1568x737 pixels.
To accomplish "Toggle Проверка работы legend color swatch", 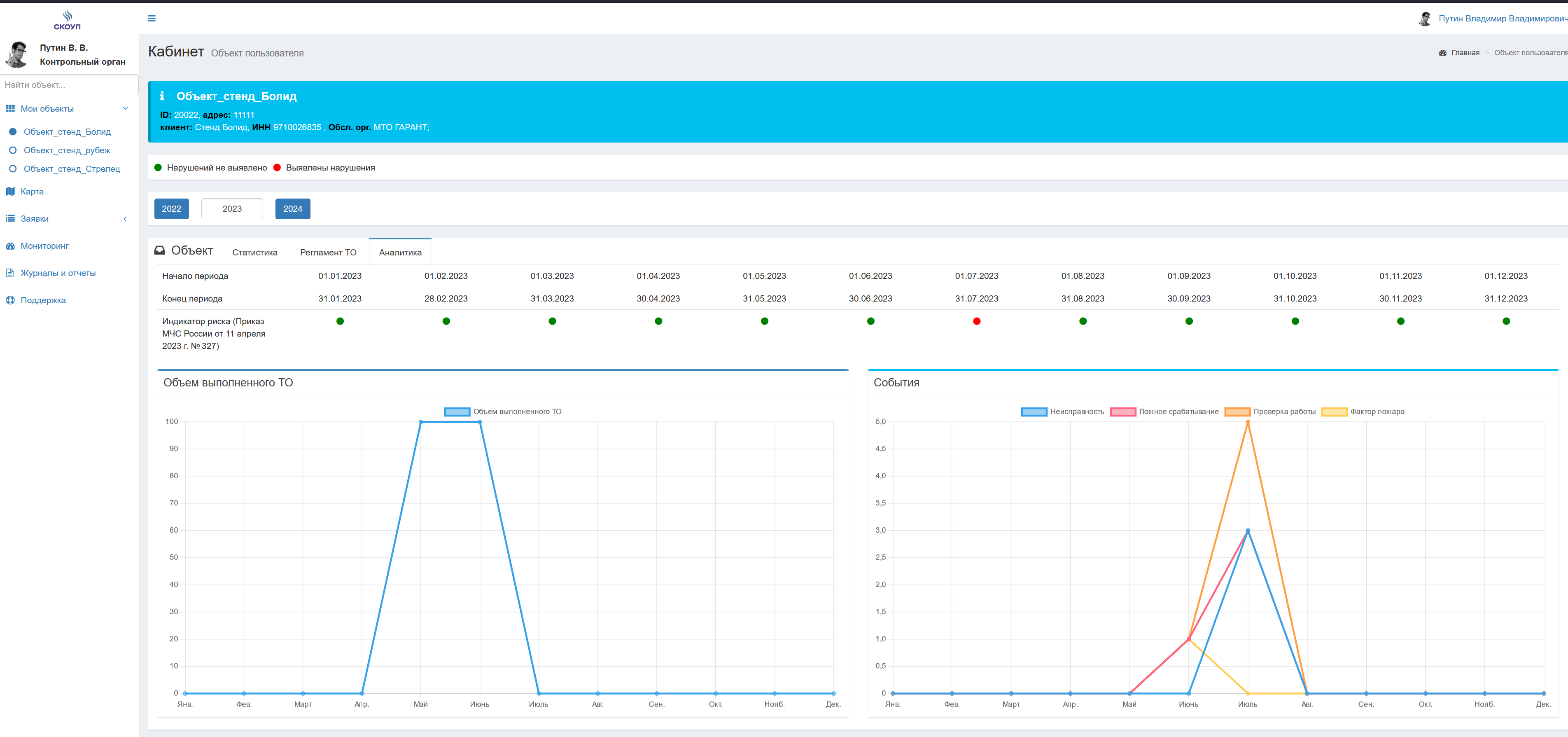I will 1237,412.
